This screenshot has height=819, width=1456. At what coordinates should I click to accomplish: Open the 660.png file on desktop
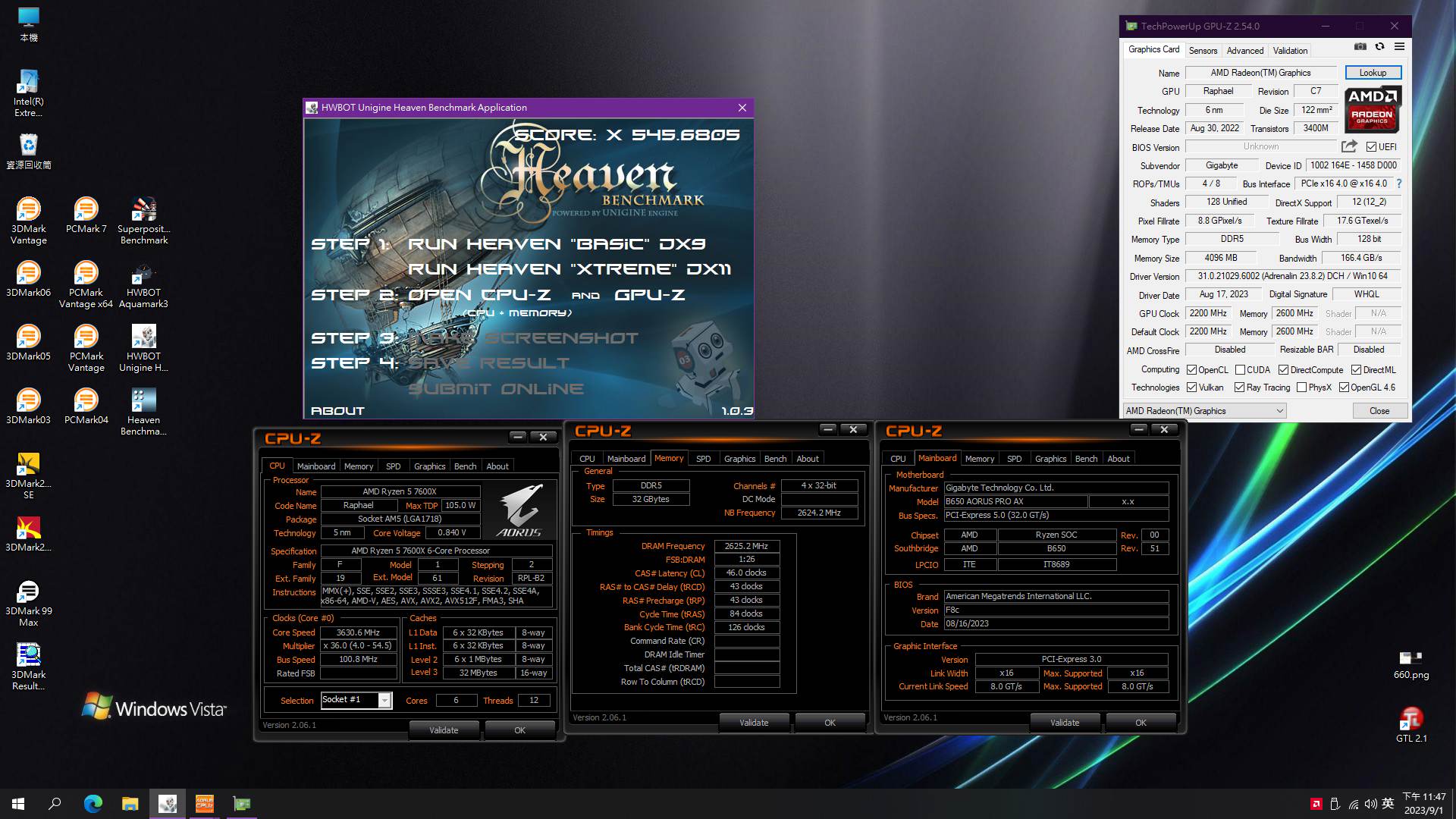click(x=1410, y=664)
